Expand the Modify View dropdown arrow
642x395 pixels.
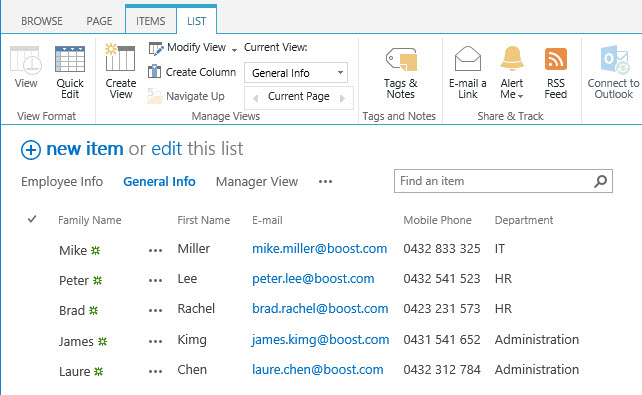234,50
